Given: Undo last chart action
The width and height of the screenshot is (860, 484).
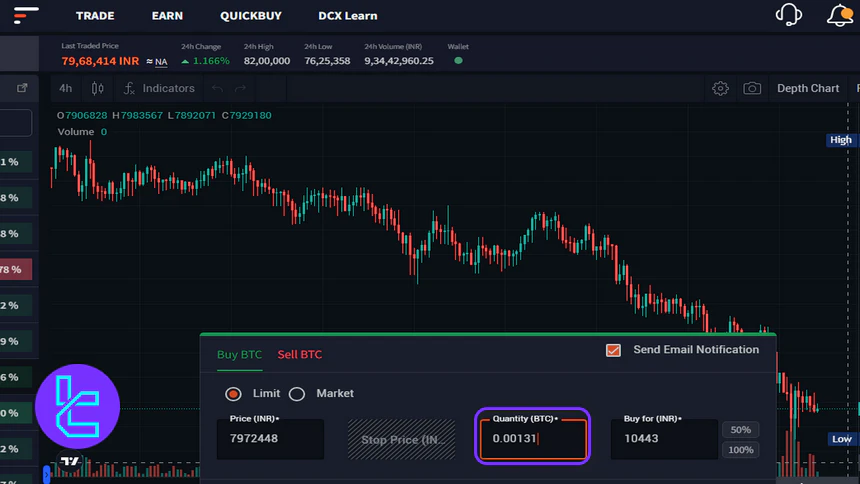Looking at the screenshot, I should click(217, 88).
